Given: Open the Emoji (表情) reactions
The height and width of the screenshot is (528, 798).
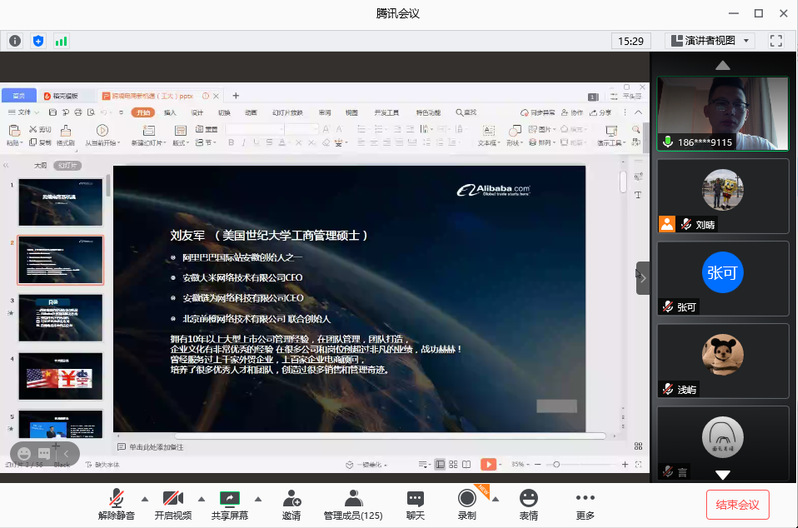Looking at the screenshot, I should 528,504.
